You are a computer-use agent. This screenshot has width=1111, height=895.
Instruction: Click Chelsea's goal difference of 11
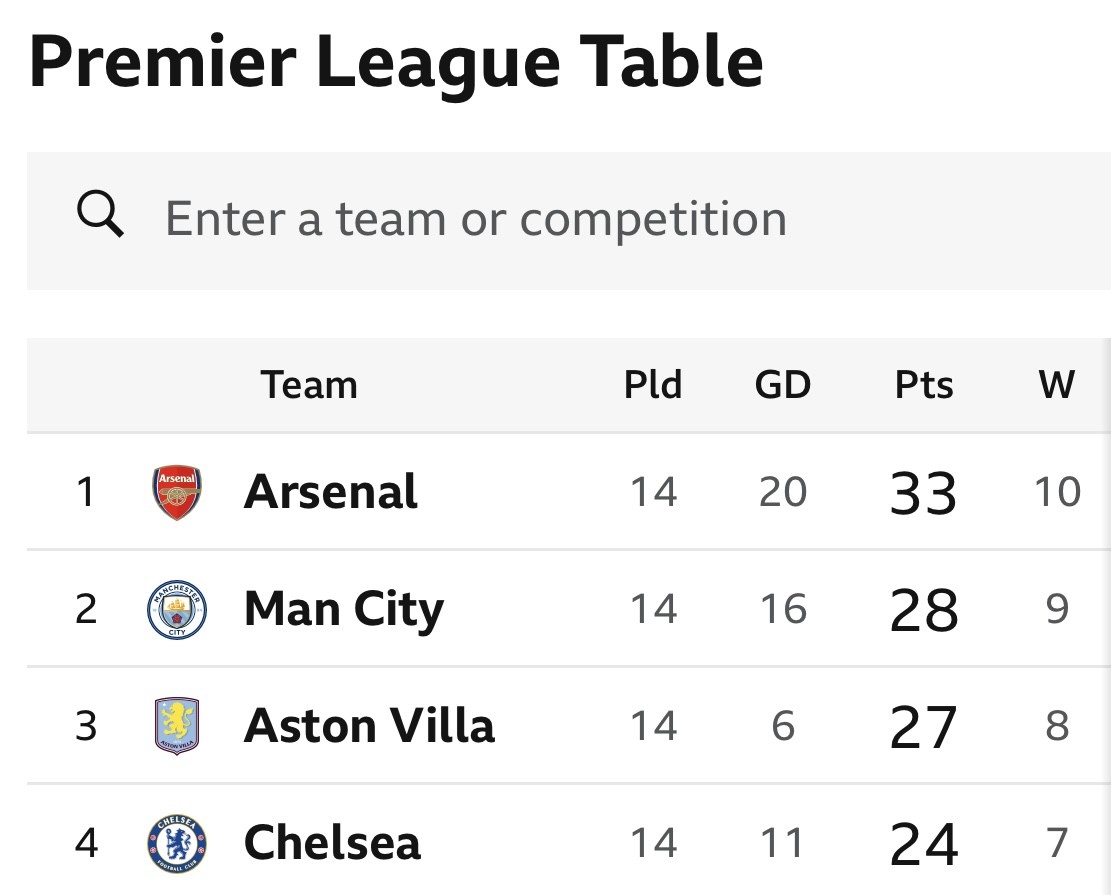(x=783, y=844)
